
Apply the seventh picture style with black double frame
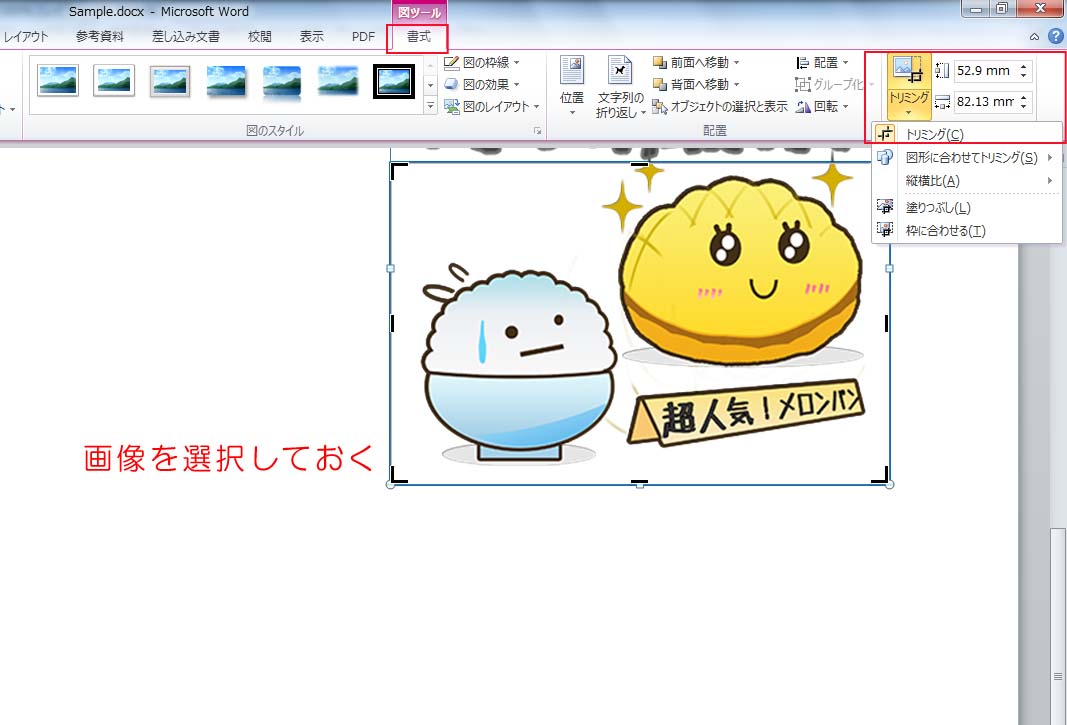(x=394, y=81)
